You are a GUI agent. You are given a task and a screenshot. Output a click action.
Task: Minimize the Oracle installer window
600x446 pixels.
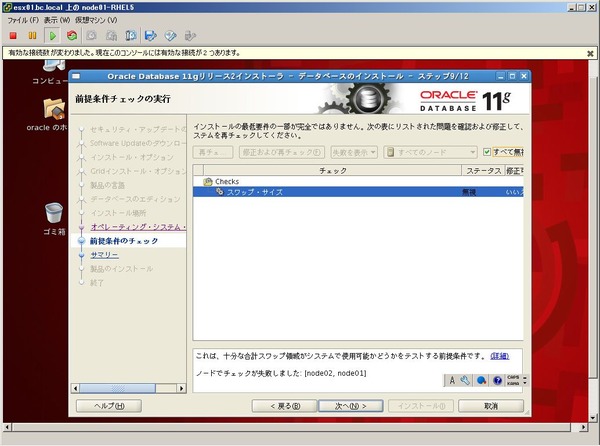coord(501,76)
